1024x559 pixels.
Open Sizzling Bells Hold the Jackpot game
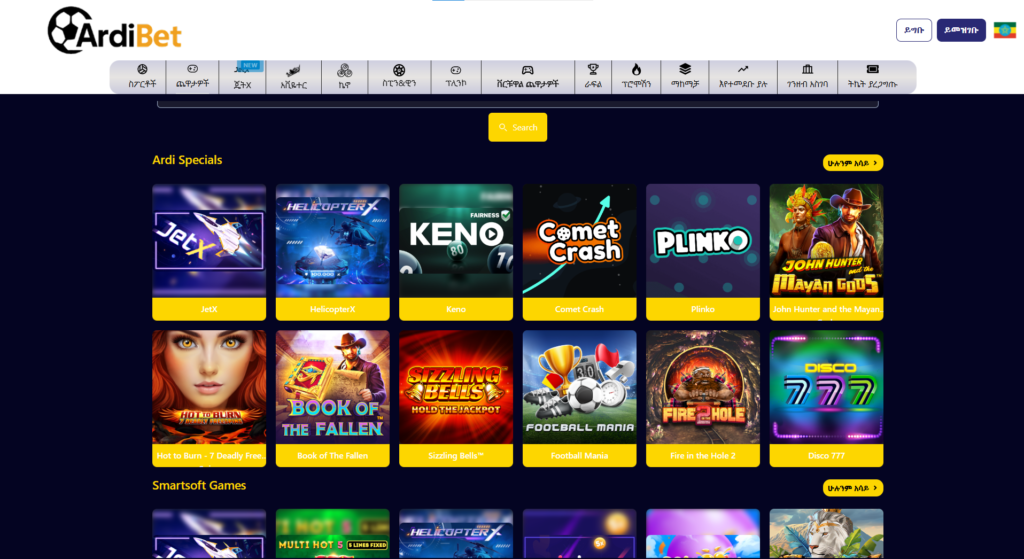[x=456, y=398]
